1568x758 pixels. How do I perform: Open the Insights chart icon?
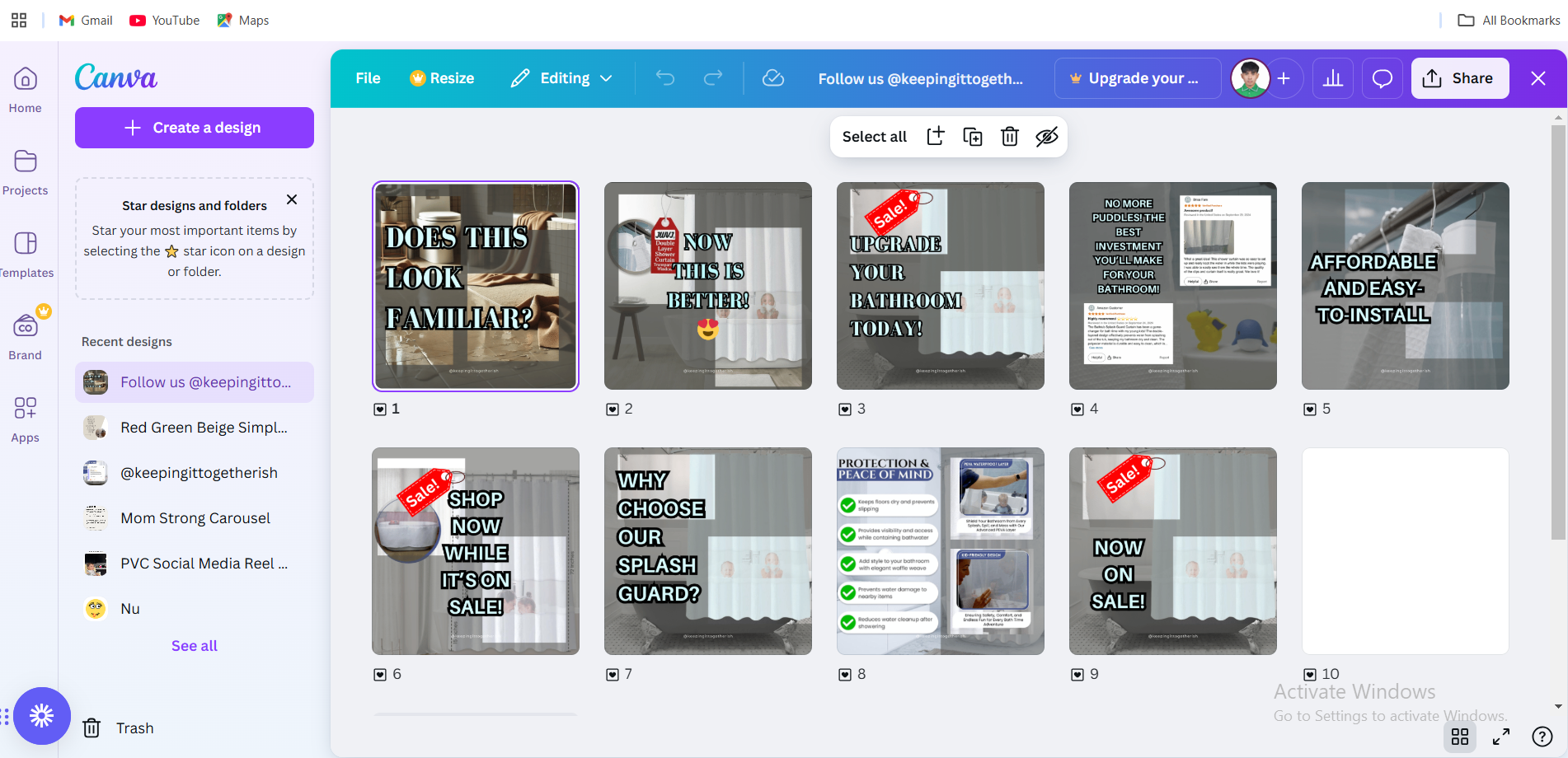point(1333,78)
